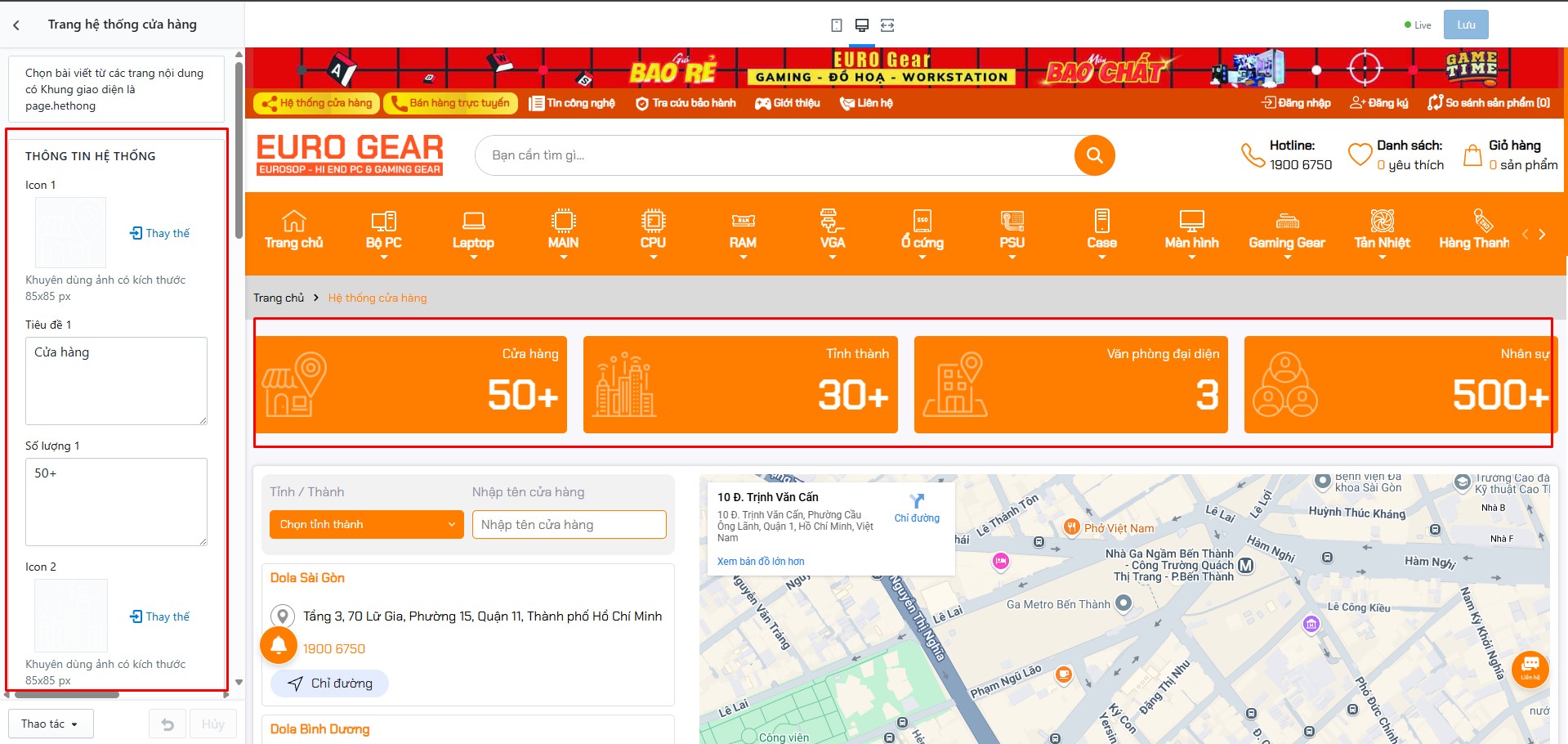Image resolution: width=1568 pixels, height=744 pixels.
Task: Click the location pin beside Dola Sài Gòn address
Action: point(283,616)
